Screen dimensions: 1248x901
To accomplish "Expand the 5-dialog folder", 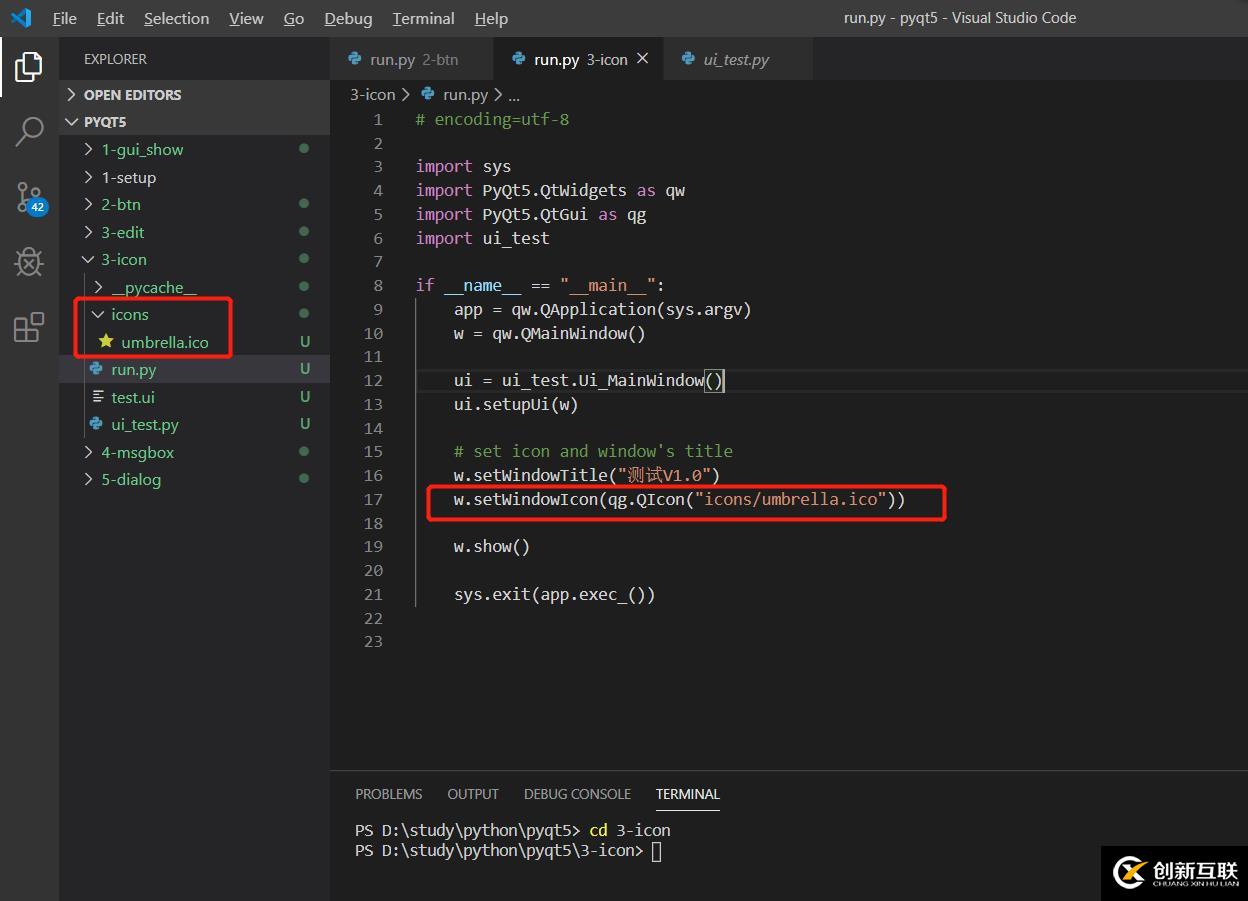I will click(194, 479).
